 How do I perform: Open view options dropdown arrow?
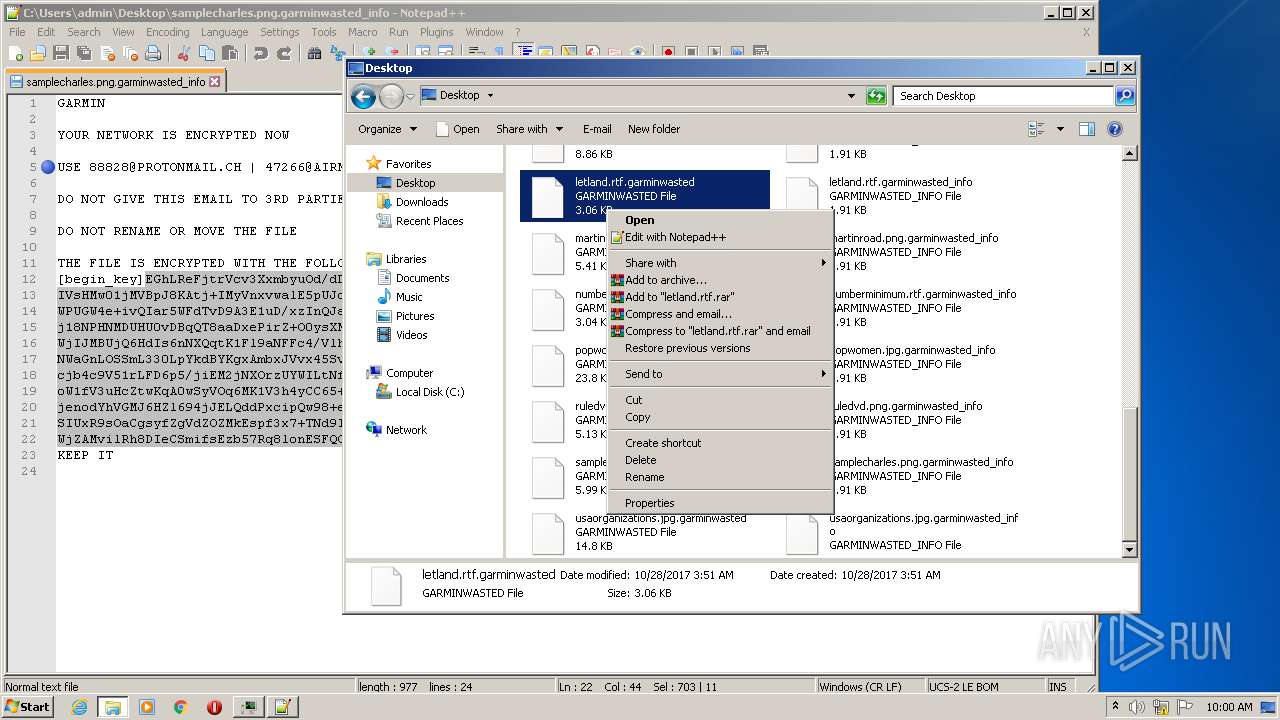tap(1060, 129)
